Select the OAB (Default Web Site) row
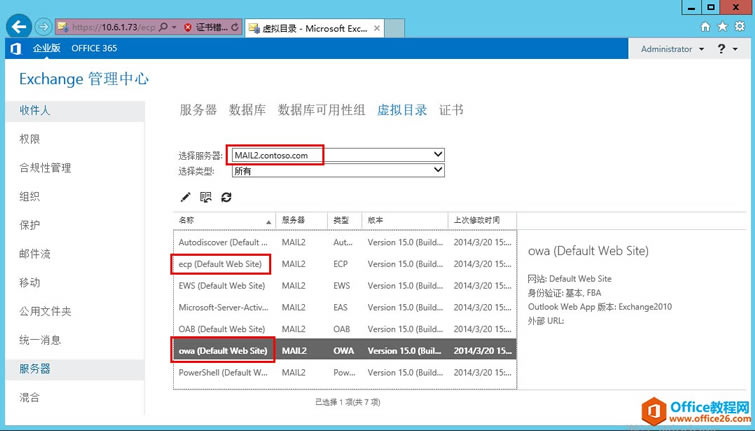The image size is (755, 431). click(345, 329)
